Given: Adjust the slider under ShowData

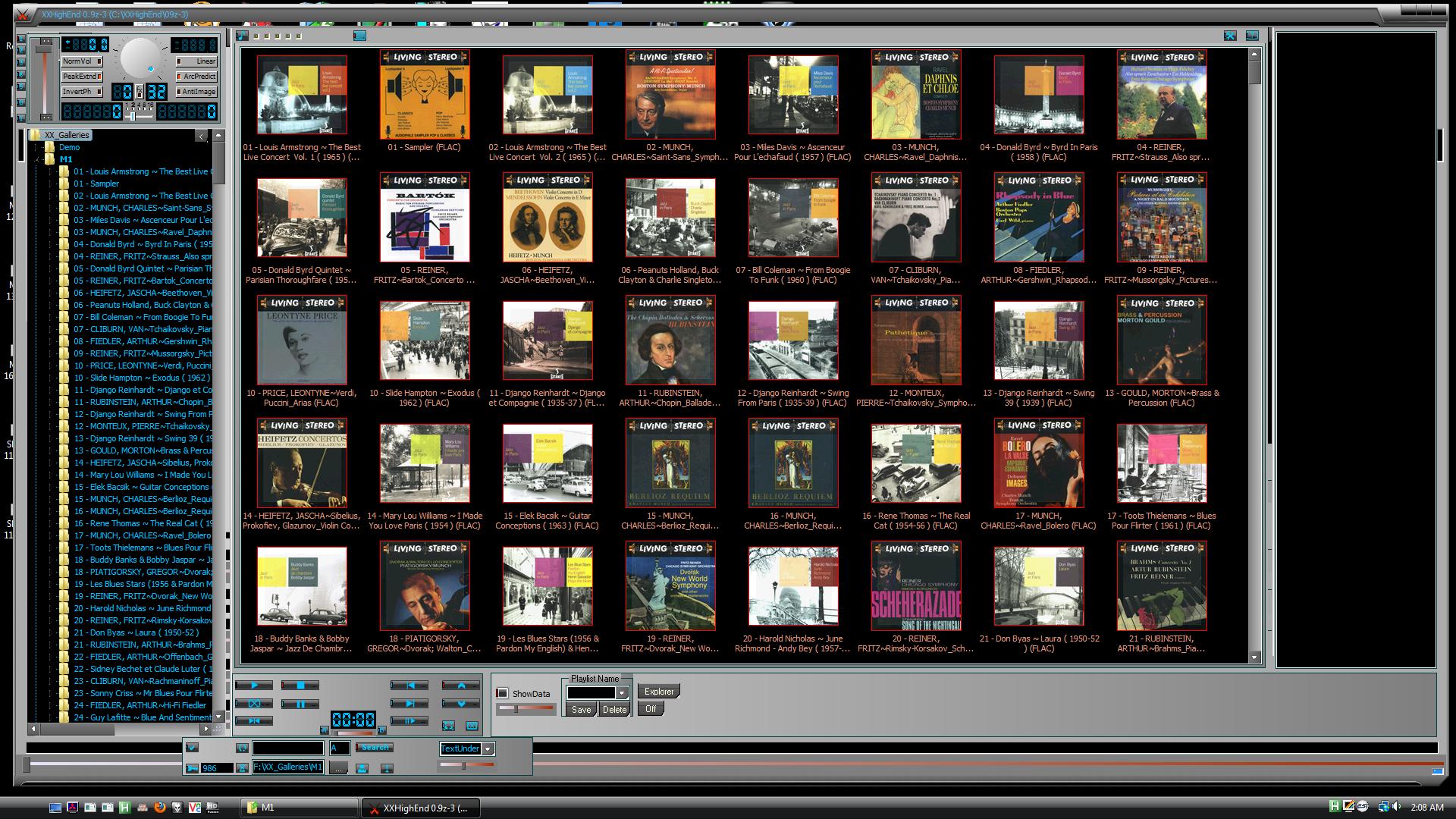Looking at the screenshot, I should [526, 708].
